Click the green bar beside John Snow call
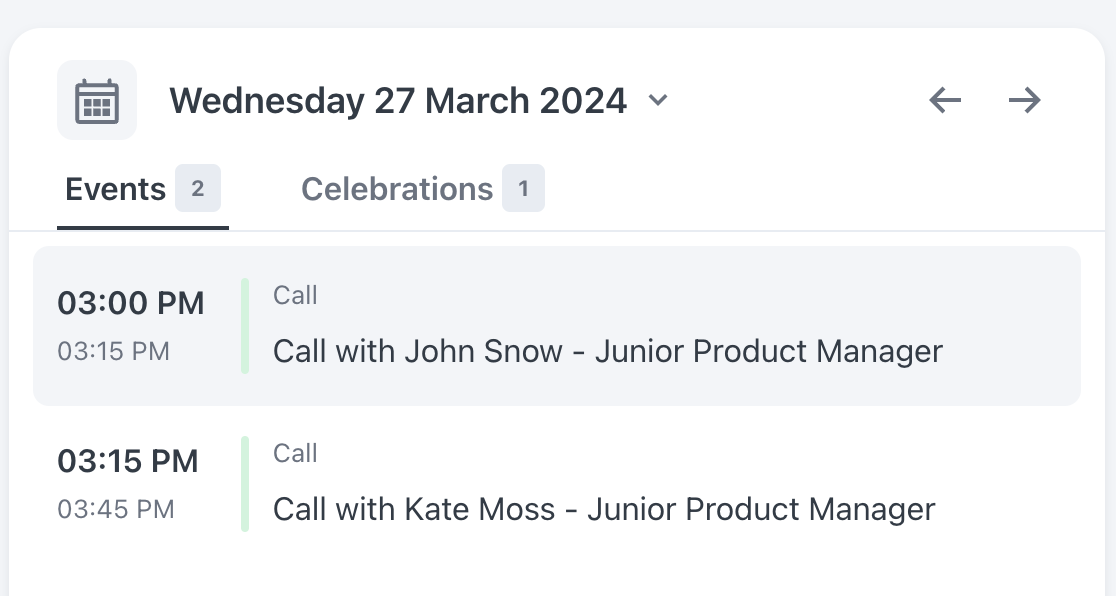The image size is (1116, 596). click(x=245, y=326)
